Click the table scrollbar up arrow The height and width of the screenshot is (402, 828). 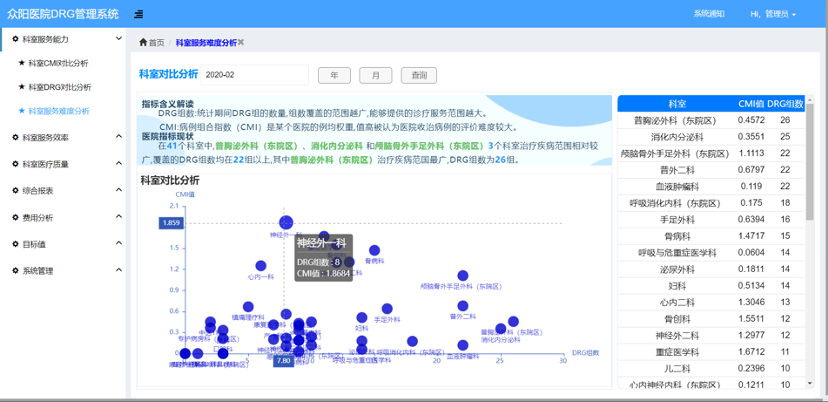[810, 99]
